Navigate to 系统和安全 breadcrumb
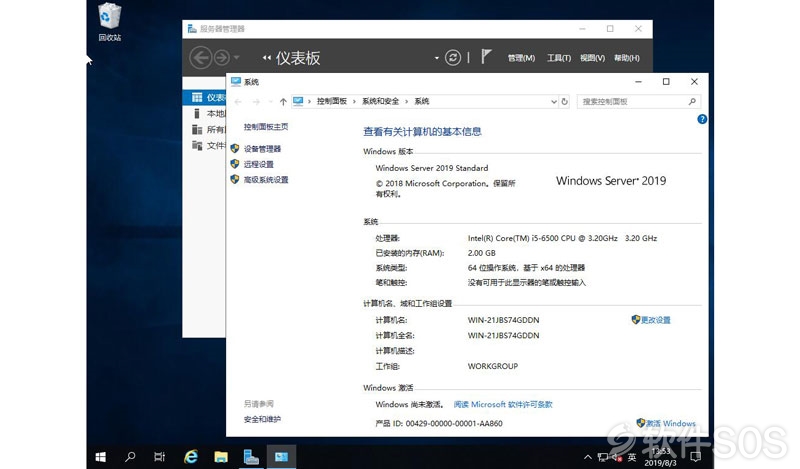The image size is (800, 469). coord(381,101)
